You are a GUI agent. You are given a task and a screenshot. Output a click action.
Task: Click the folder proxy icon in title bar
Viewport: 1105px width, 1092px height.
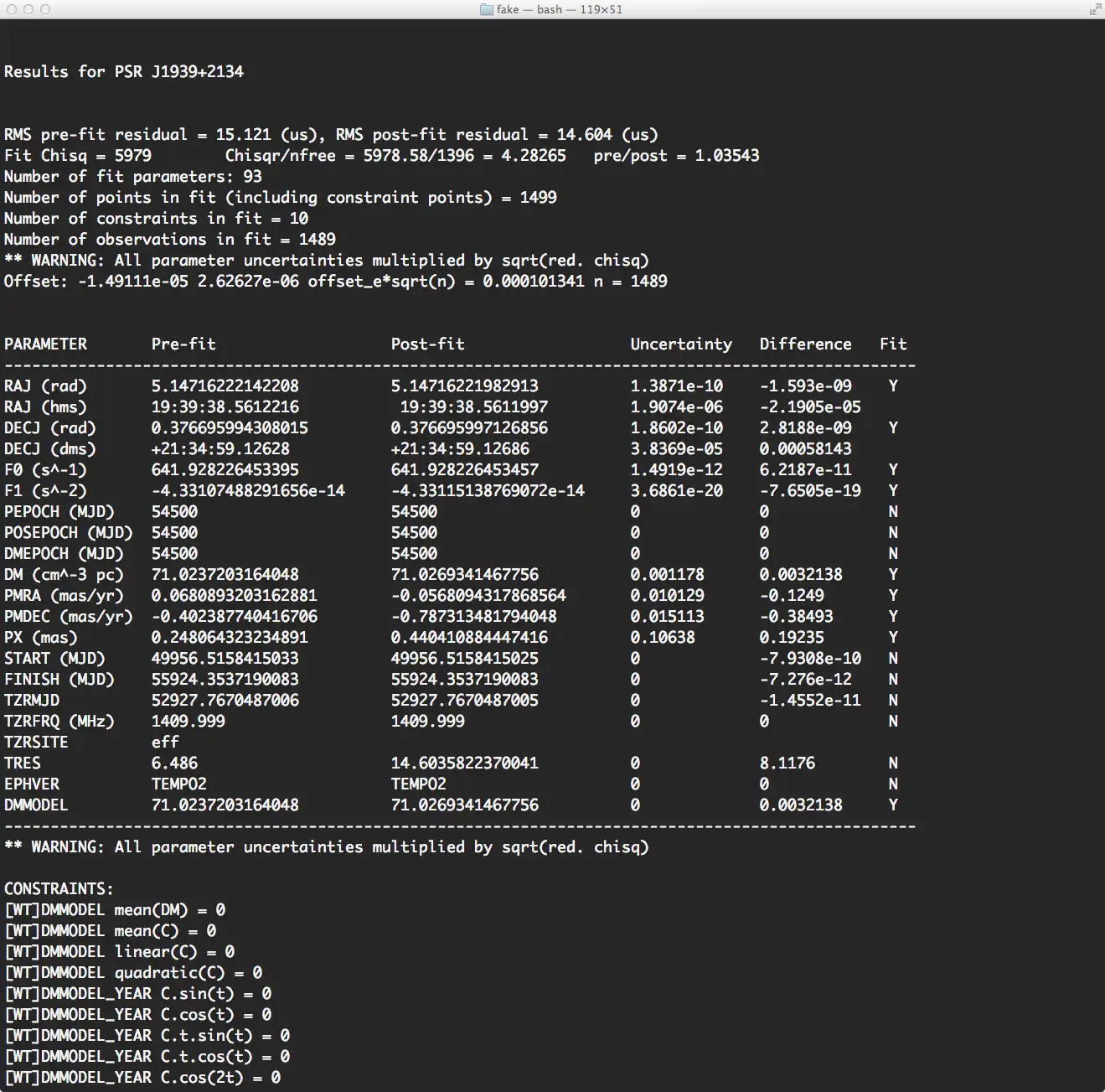click(x=486, y=10)
